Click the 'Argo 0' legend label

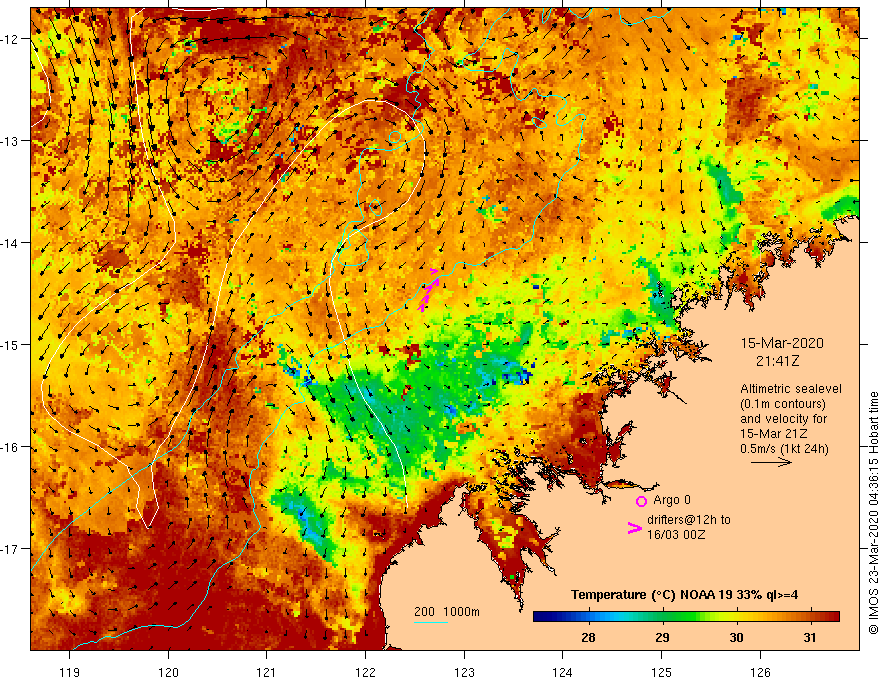coord(672,500)
